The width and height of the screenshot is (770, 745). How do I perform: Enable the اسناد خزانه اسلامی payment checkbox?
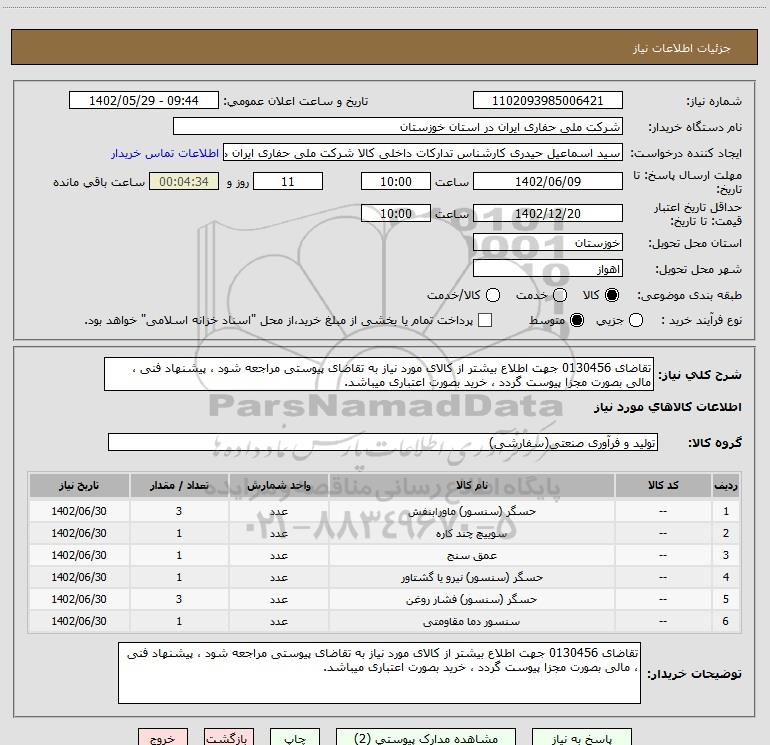[x=485, y=320]
